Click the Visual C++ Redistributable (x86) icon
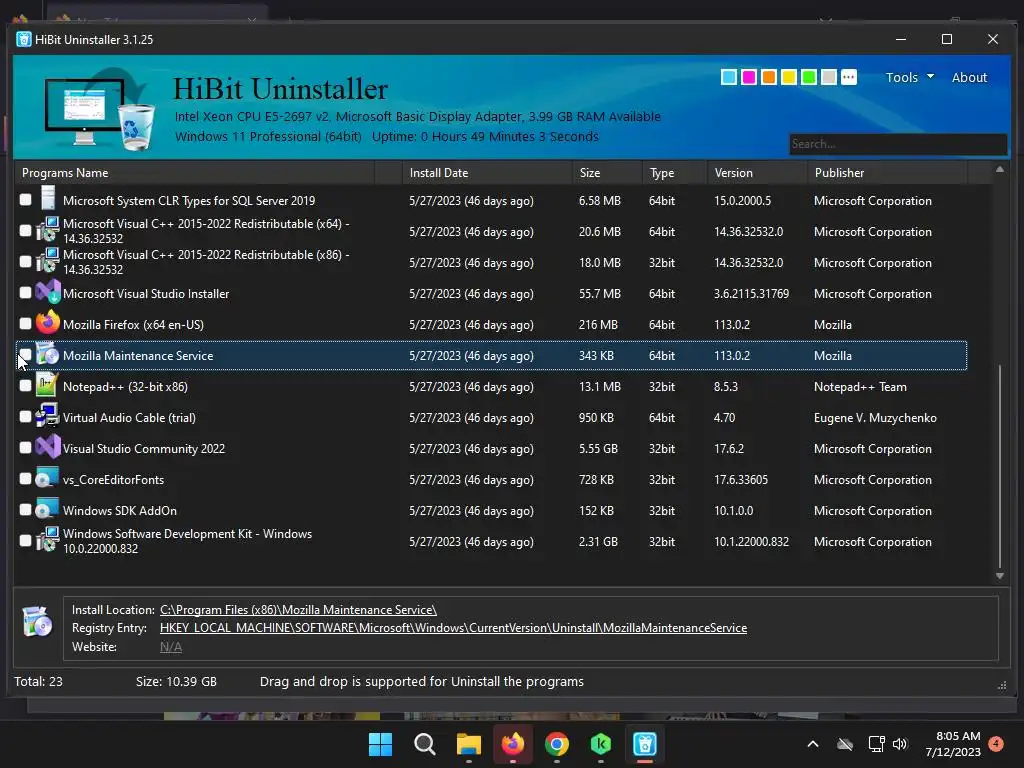The width and height of the screenshot is (1024, 768). (48, 261)
